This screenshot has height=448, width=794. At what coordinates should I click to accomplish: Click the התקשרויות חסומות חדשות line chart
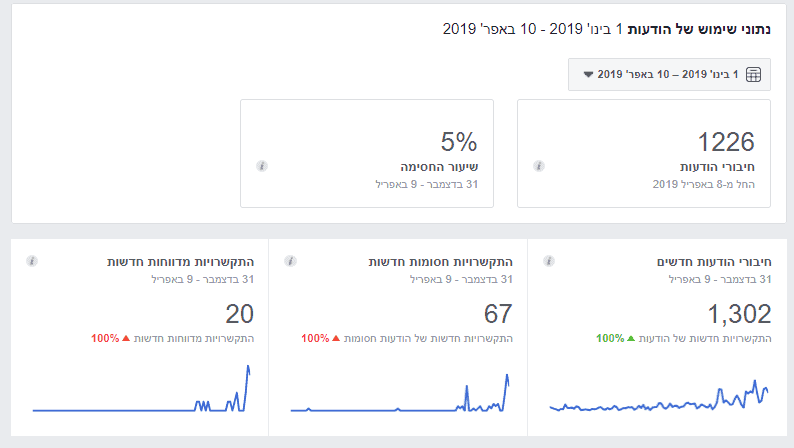click(400, 397)
